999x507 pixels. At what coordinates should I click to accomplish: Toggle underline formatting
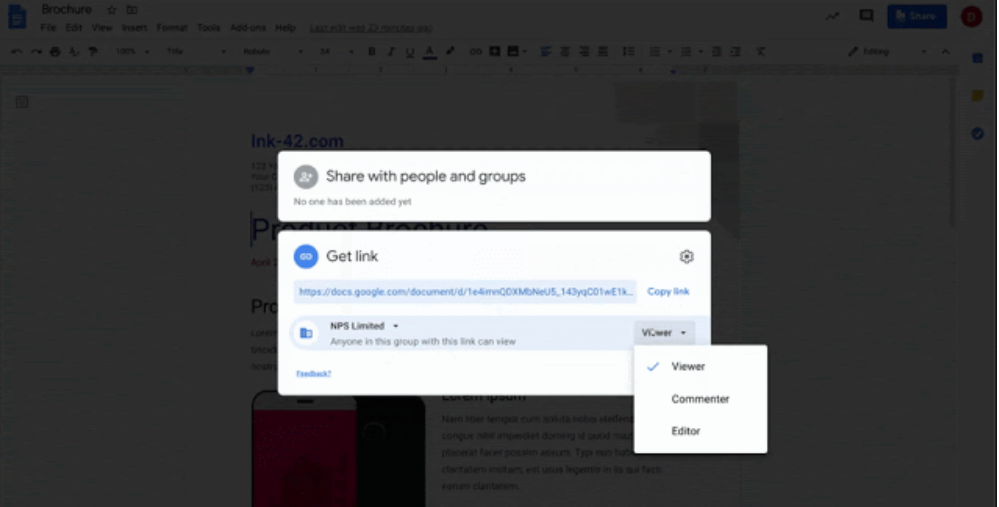[x=410, y=52]
